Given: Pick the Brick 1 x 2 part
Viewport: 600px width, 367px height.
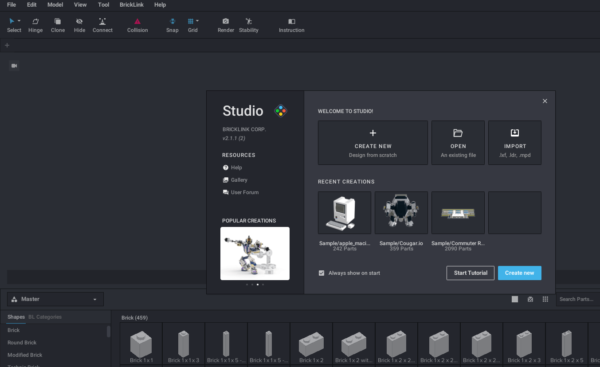Looking at the screenshot, I should click(311, 343).
